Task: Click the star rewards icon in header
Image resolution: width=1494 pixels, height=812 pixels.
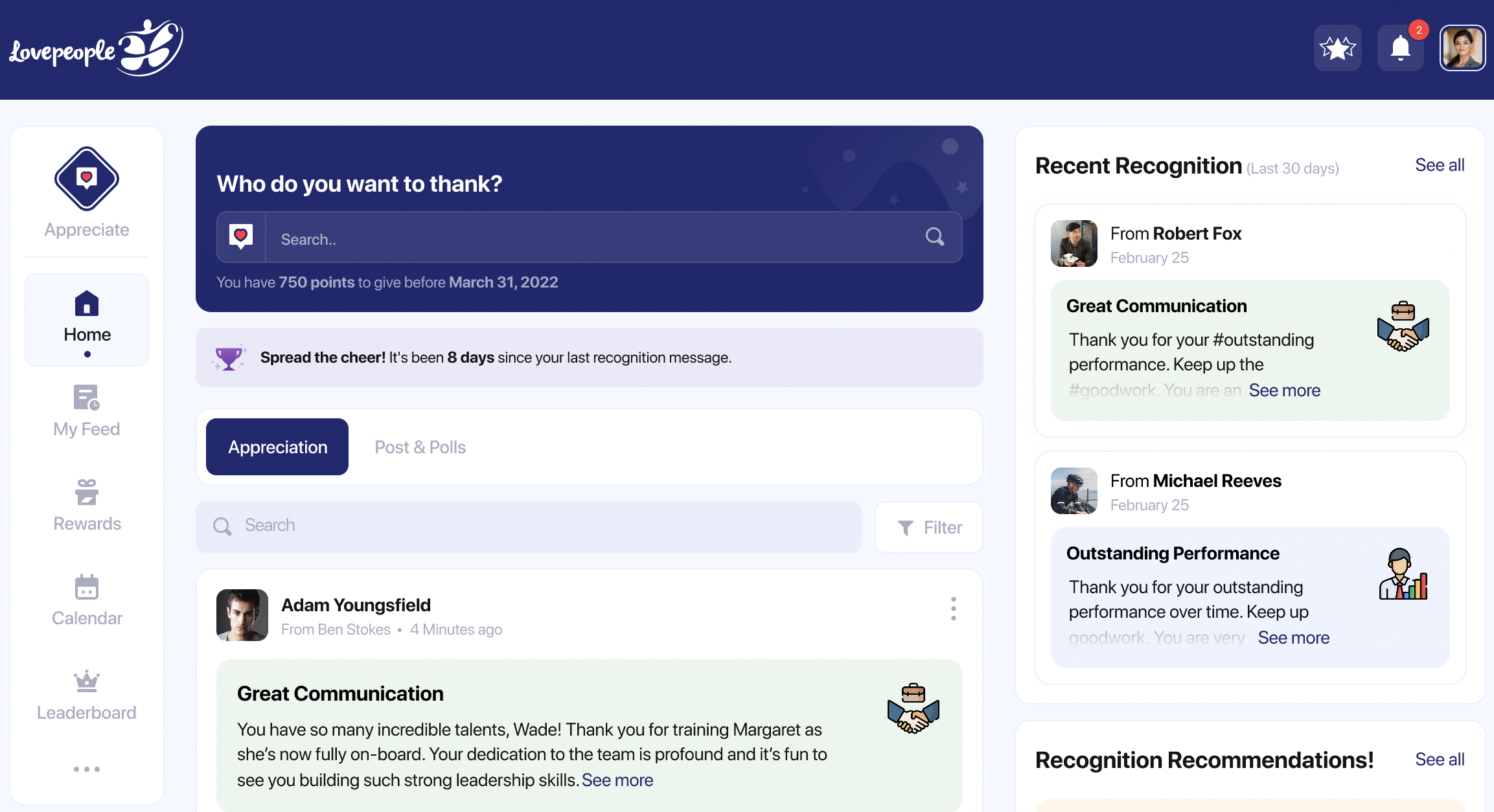Action: click(x=1337, y=48)
